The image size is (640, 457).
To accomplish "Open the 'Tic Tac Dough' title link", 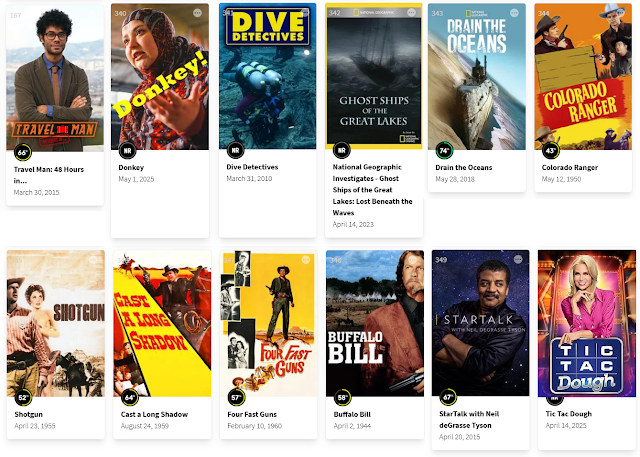I will tap(569, 414).
